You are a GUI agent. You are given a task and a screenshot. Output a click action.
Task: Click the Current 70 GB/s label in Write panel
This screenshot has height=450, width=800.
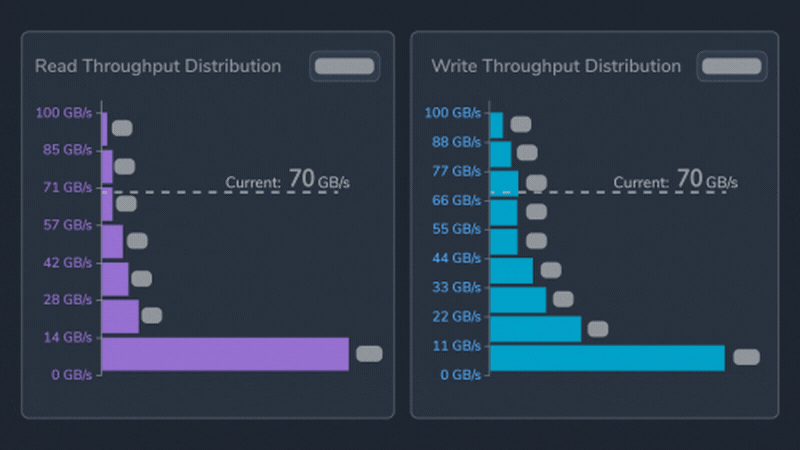coord(675,181)
